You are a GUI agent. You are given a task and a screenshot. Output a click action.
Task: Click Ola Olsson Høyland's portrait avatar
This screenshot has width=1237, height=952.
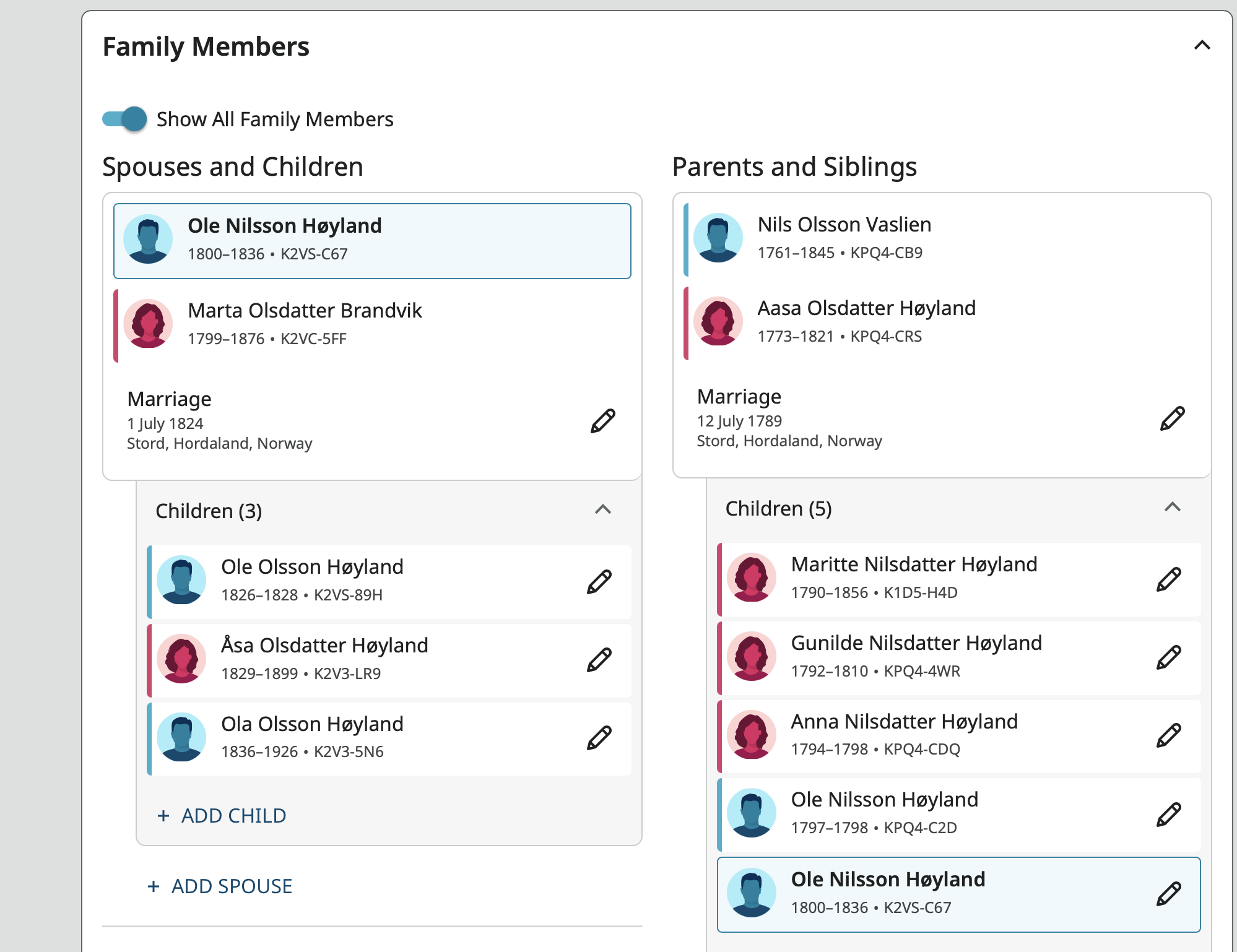(x=181, y=737)
